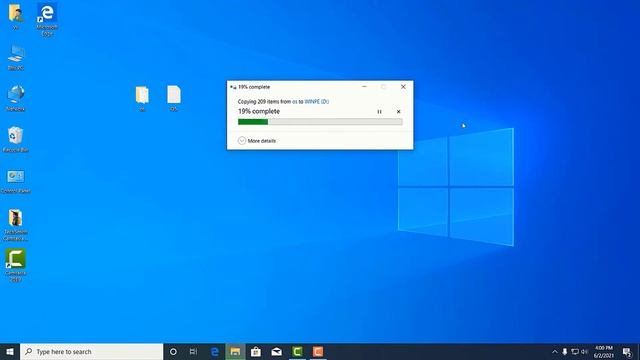Open network status from the tray
This screenshot has height=360, width=640.
click(x=575, y=351)
